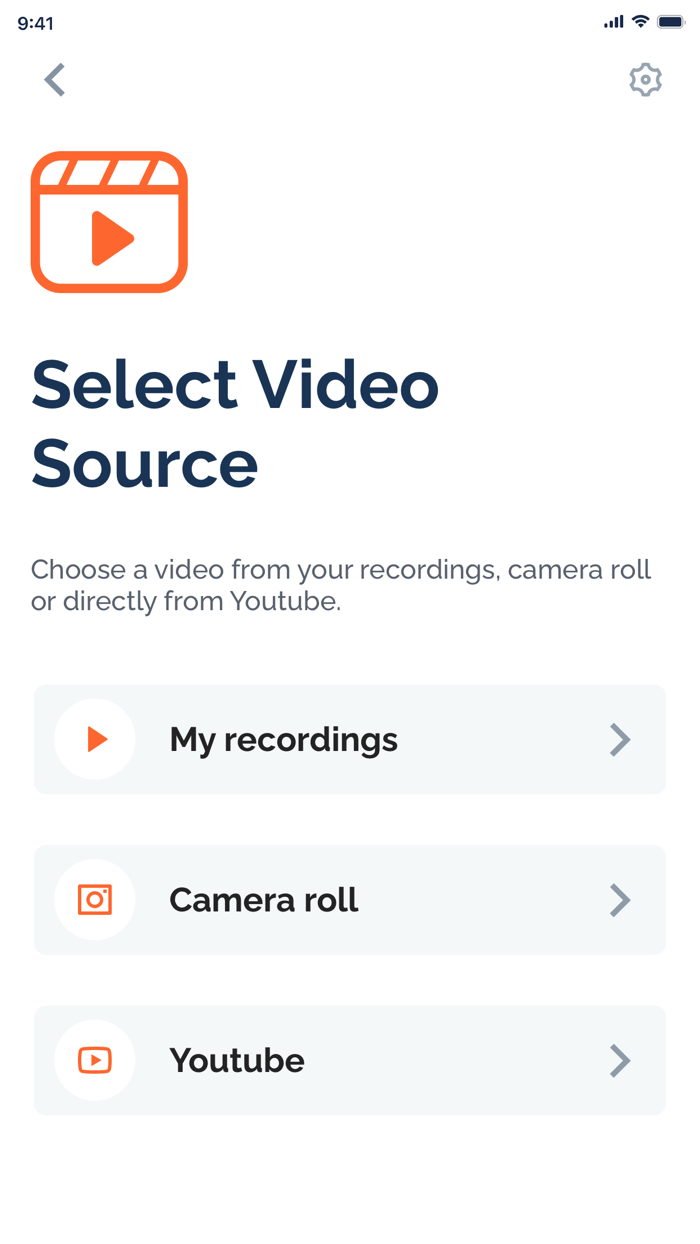Click the orange video reel app logo

(108, 221)
